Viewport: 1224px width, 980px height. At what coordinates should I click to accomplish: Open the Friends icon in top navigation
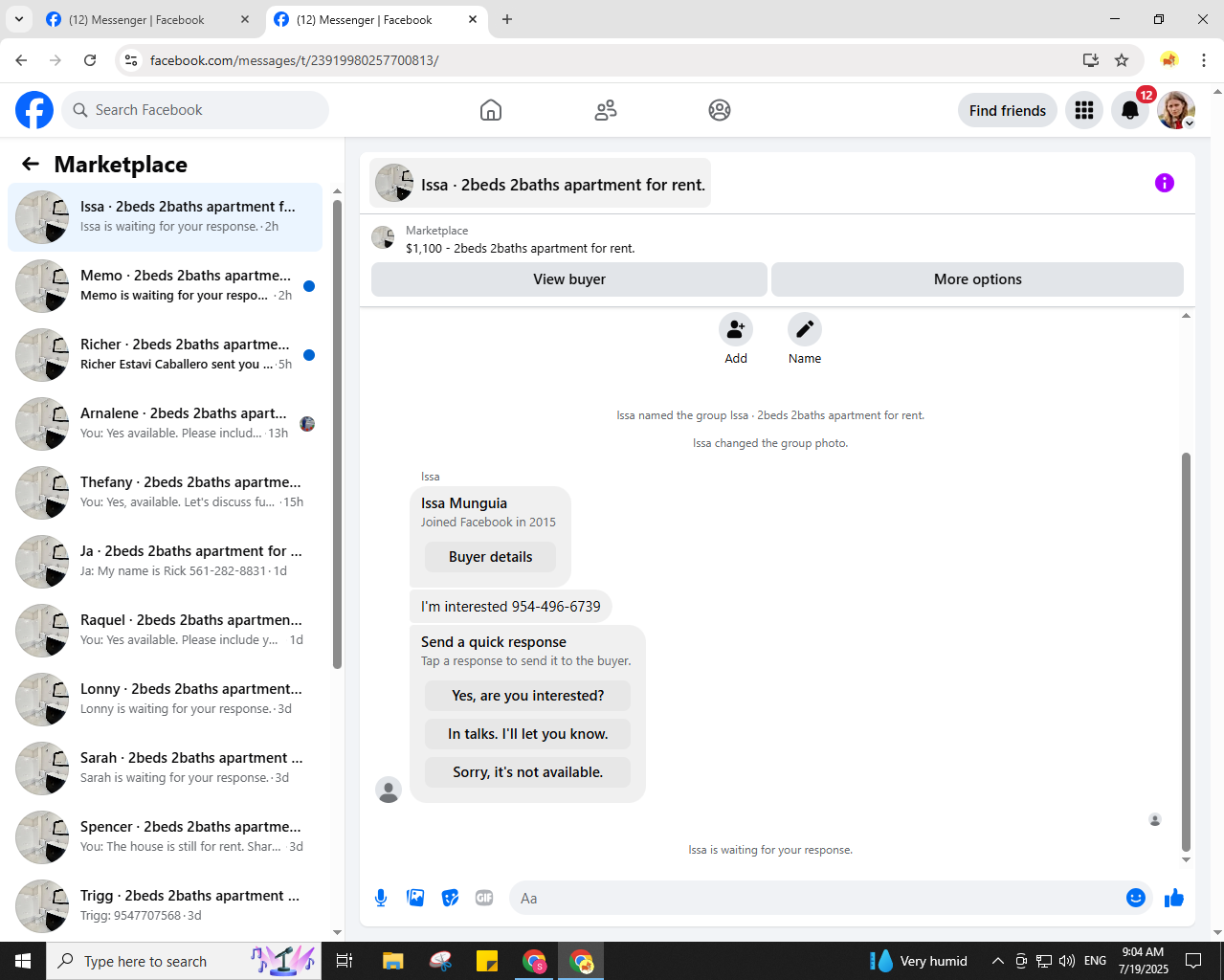[606, 110]
